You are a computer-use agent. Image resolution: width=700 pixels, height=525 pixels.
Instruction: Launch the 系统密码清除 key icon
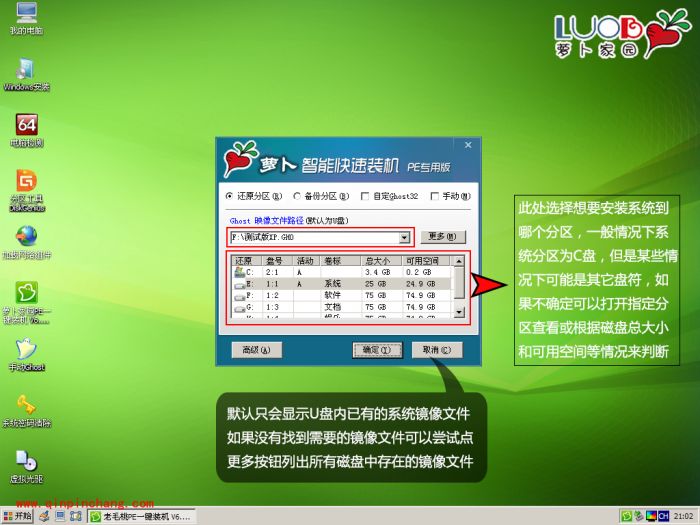[26, 411]
